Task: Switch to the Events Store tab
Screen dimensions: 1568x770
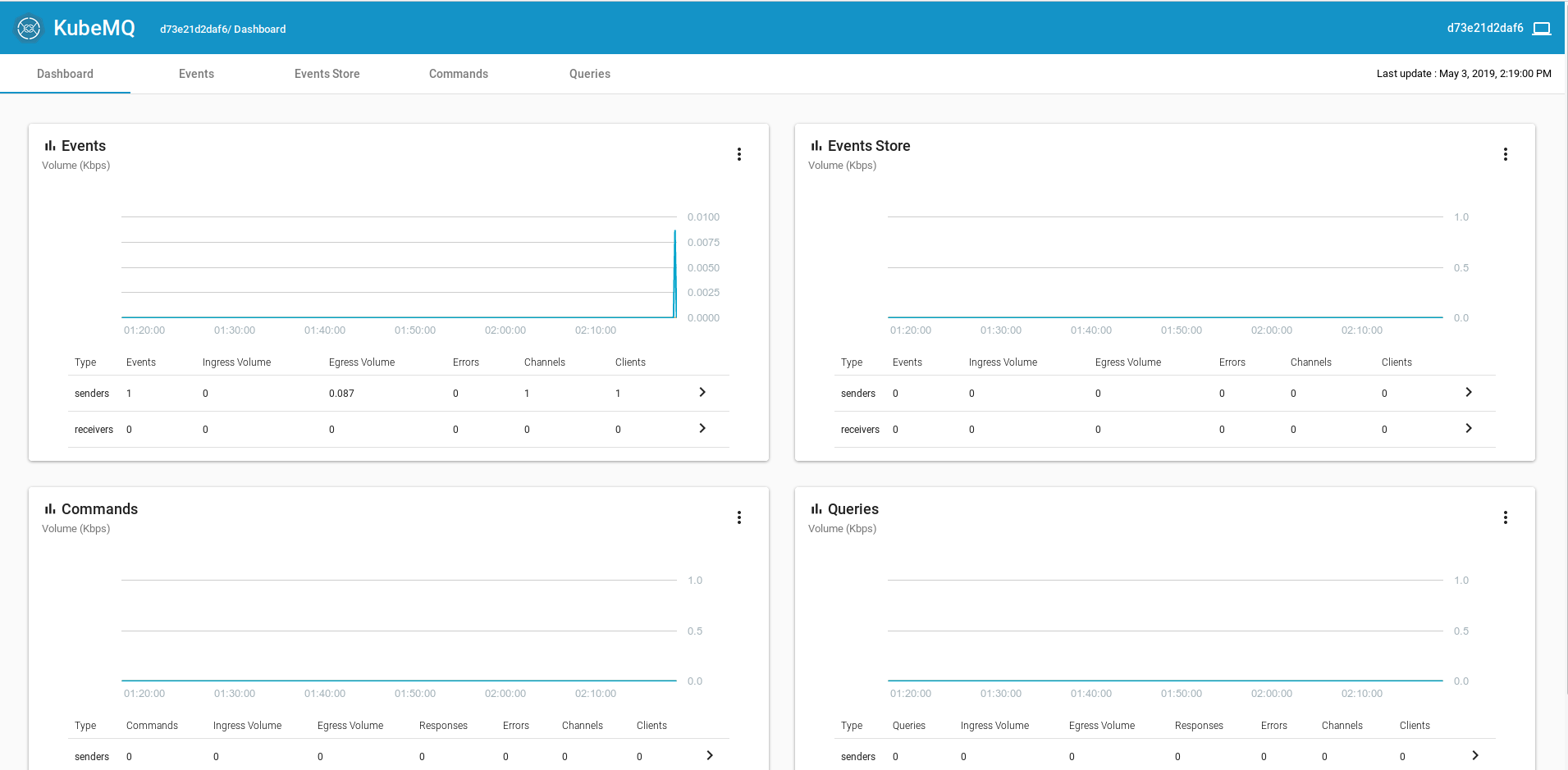Action: (327, 74)
